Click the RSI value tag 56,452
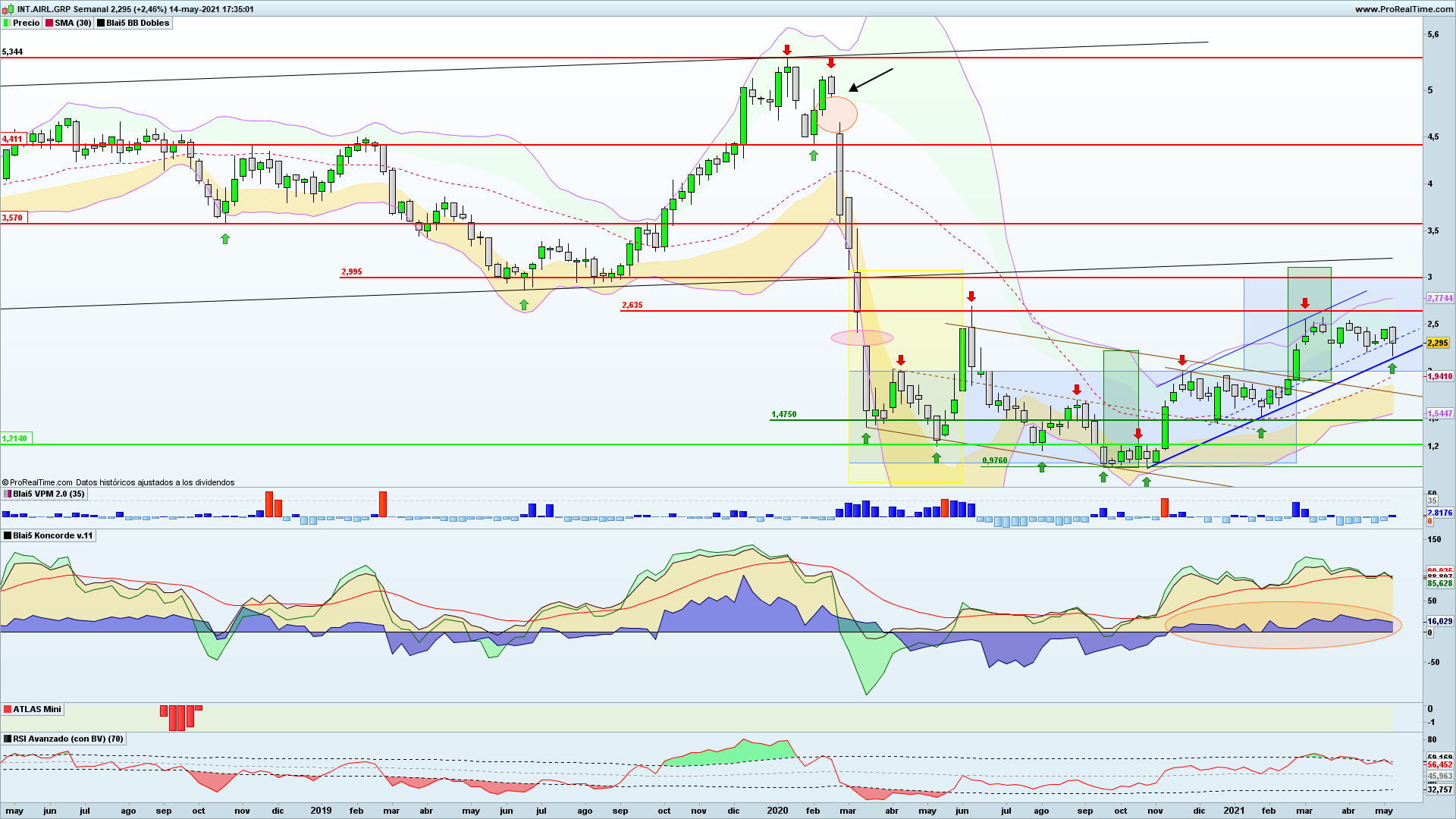The image size is (1456, 819). pyautogui.click(x=1440, y=765)
